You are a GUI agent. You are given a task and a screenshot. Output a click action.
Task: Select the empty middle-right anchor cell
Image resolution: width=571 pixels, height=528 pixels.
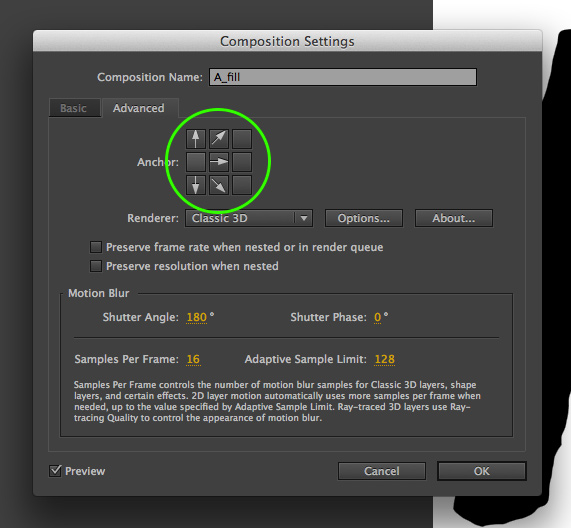click(x=242, y=162)
